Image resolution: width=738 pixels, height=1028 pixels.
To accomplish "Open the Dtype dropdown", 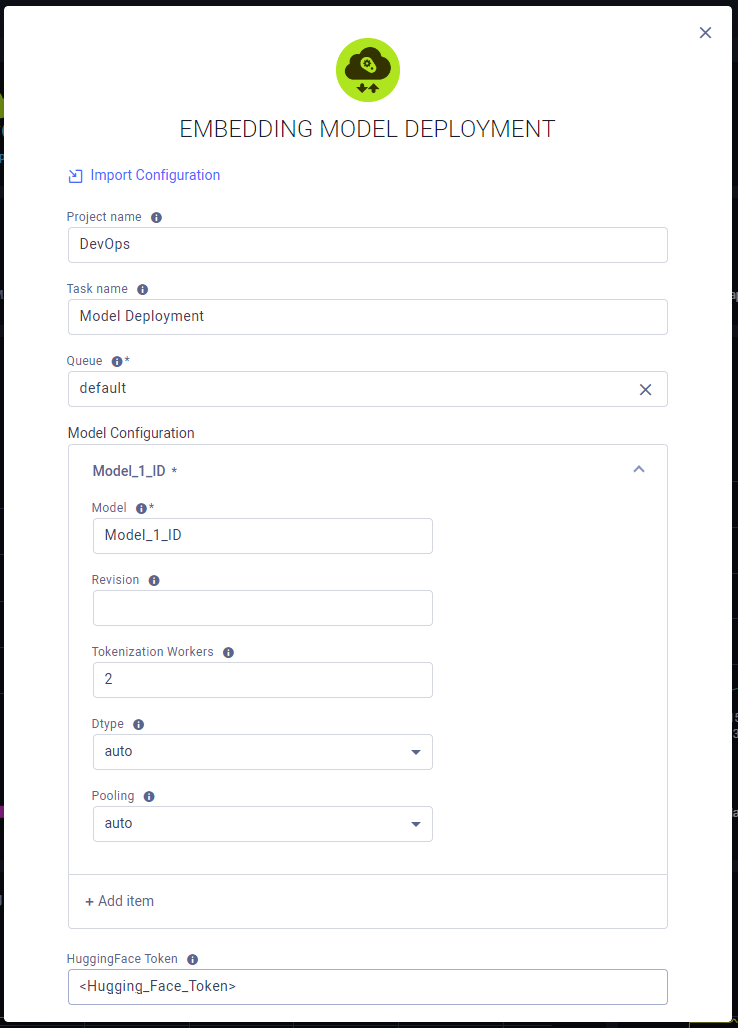I will tap(415, 752).
